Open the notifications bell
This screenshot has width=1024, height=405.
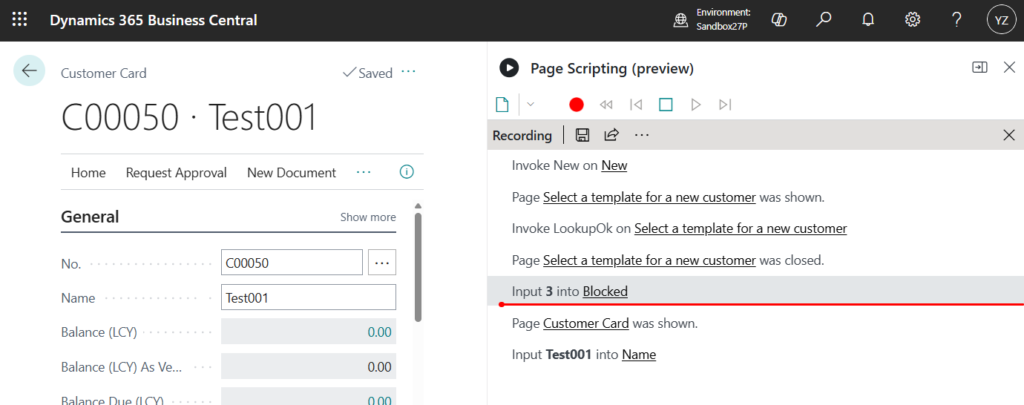tap(868, 20)
